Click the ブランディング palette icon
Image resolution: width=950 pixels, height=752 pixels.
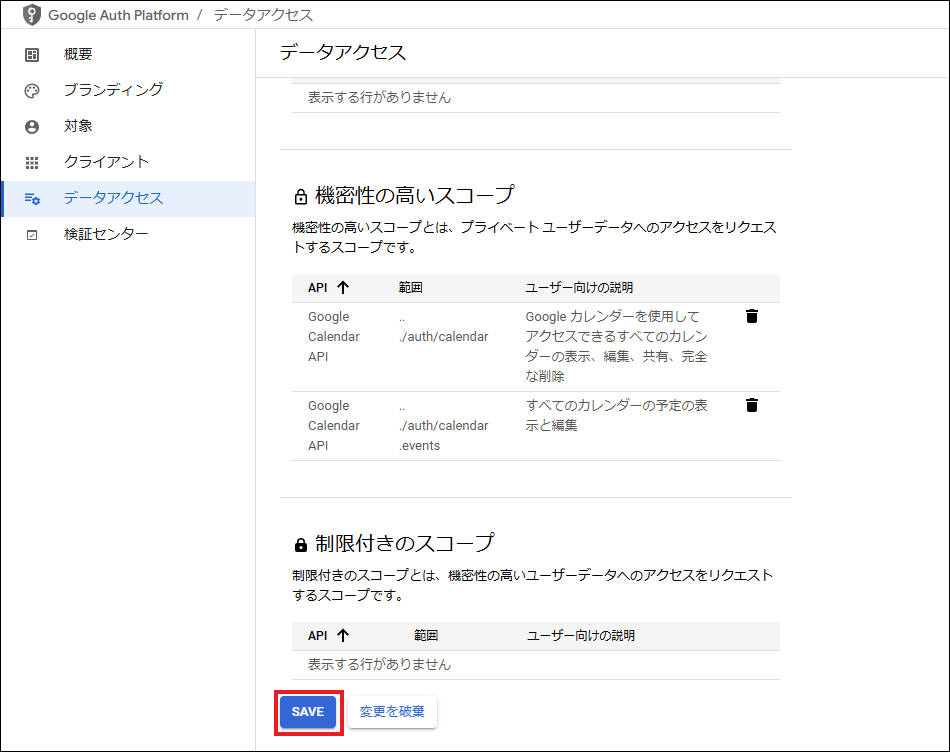32,91
